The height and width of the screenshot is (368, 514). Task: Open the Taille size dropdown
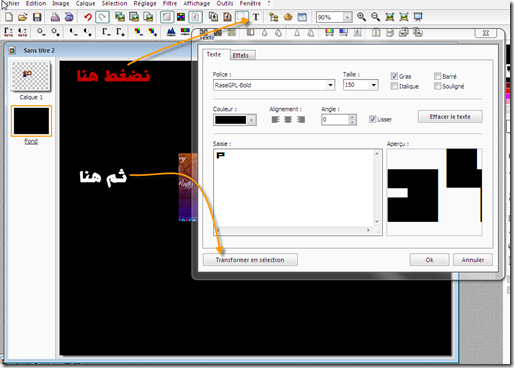point(373,85)
